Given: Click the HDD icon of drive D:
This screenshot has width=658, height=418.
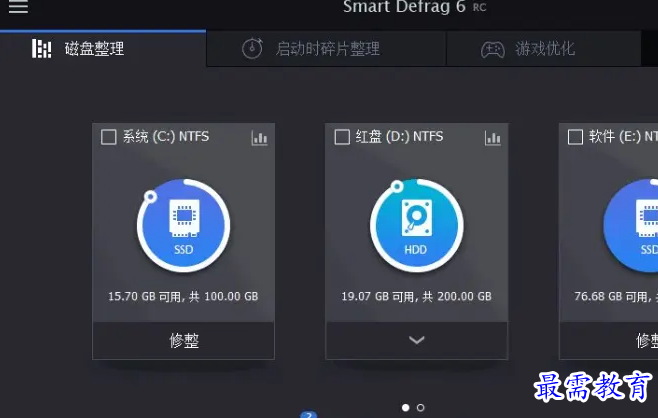Looking at the screenshot, I should coord(417,226).
